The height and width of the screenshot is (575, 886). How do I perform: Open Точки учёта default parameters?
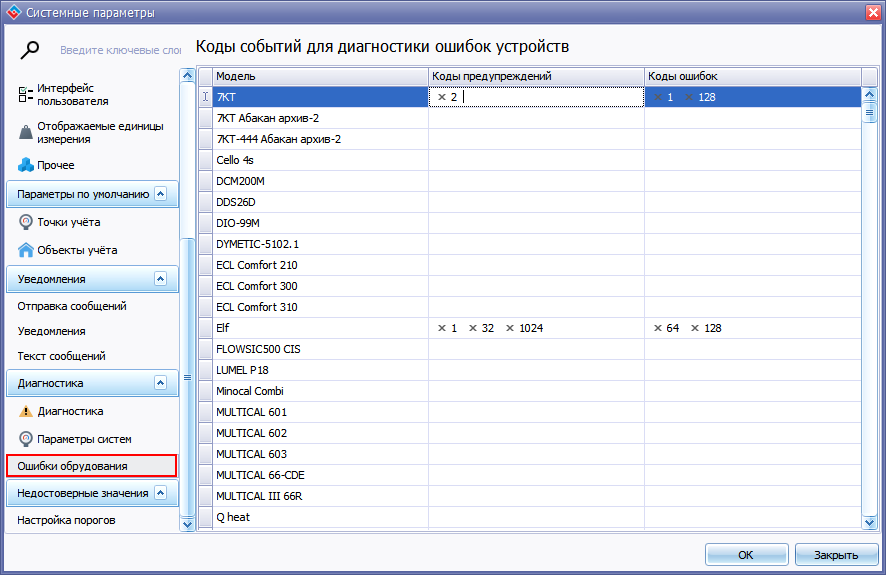(68, 222)
